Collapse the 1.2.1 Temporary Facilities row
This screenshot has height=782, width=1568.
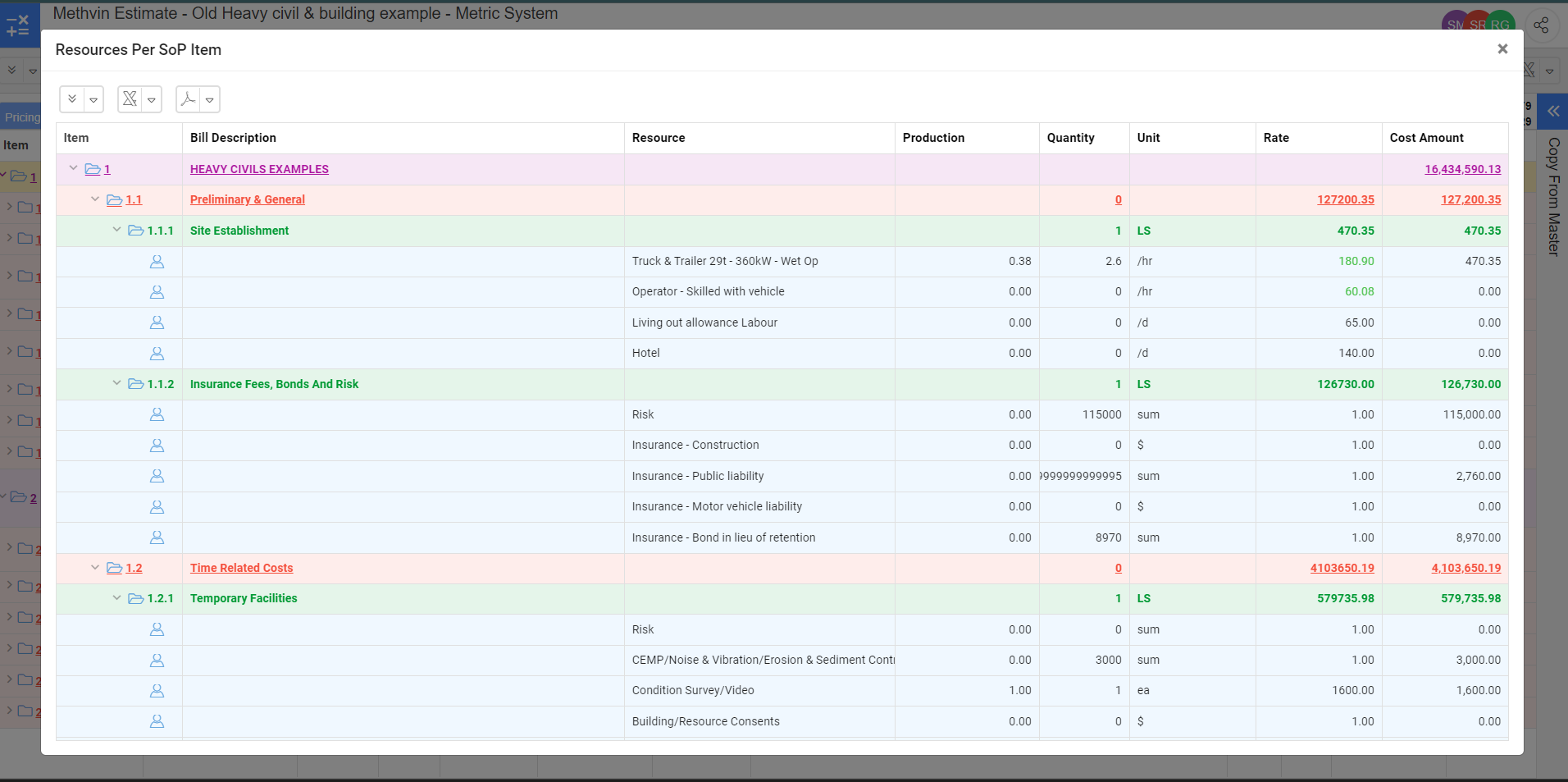click(x=116, y=597)
